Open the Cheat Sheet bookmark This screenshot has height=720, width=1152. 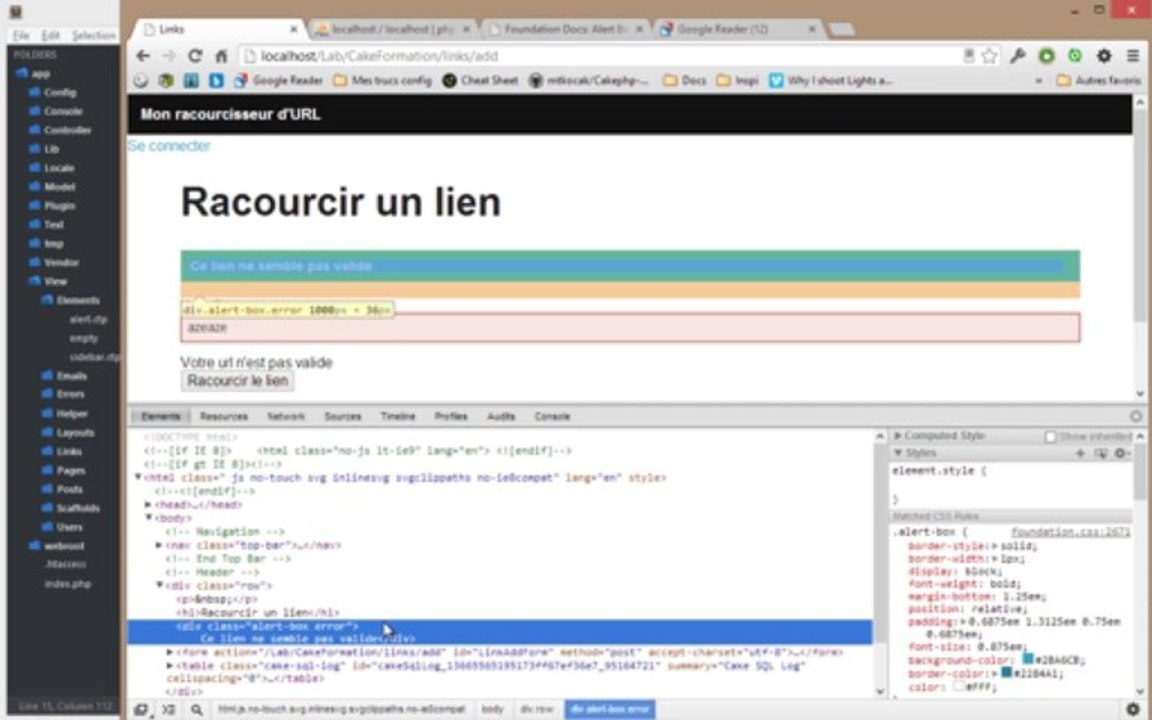[480, 81]
